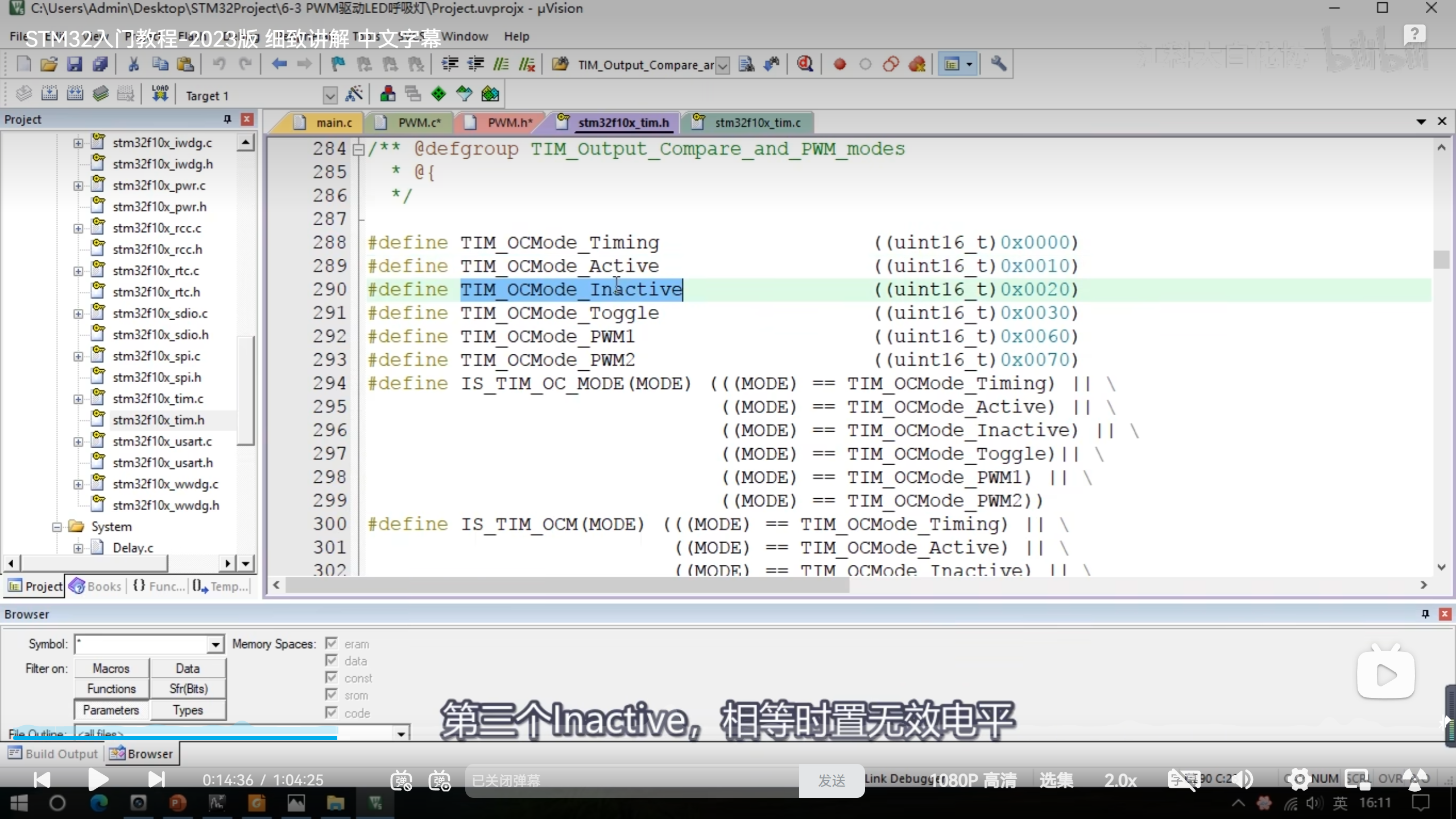Viewport: 1456px width, 819px height.
Task: Expand the stm32f10x_tim.c tree node
Action: click(x=78, y=399)
